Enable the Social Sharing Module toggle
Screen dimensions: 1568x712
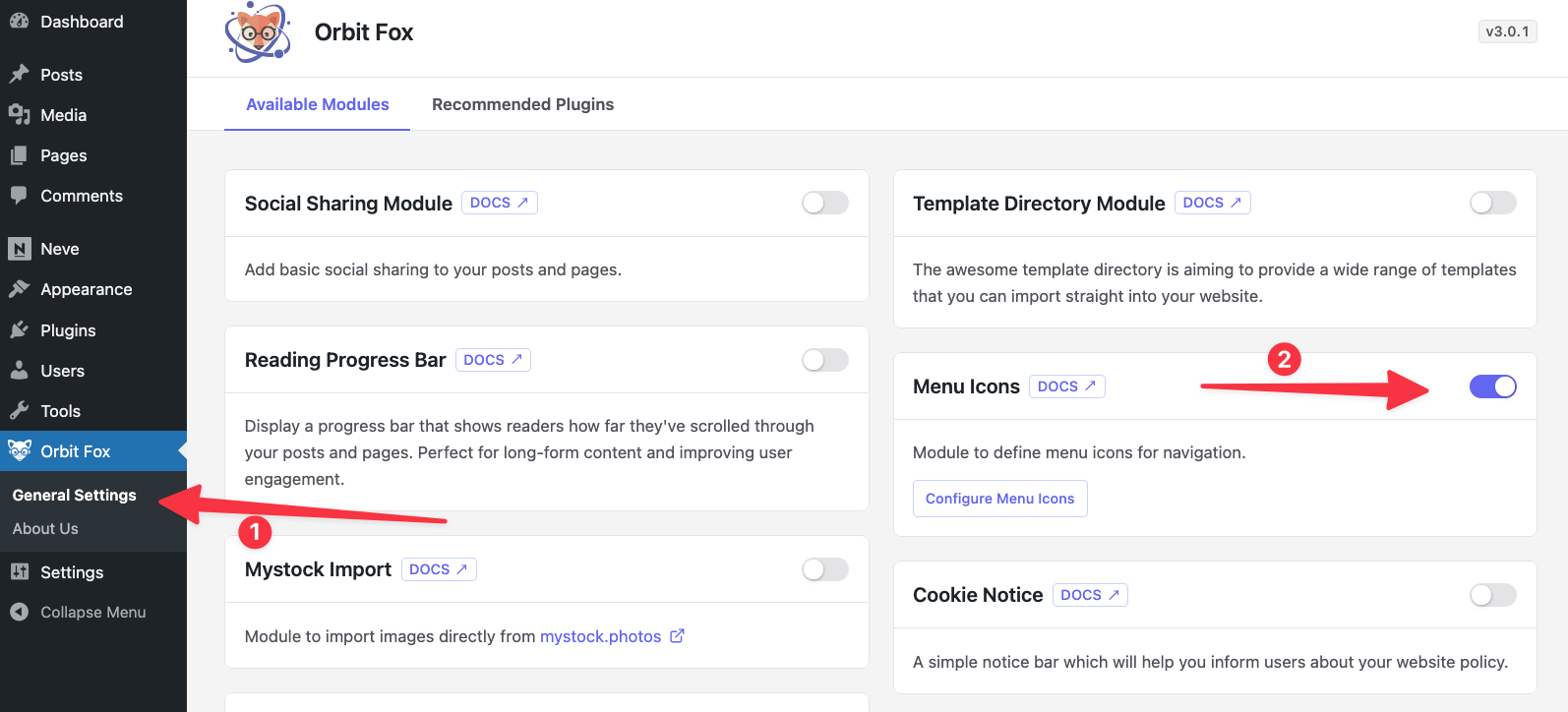pyautogui.click(x=824, y=203)
